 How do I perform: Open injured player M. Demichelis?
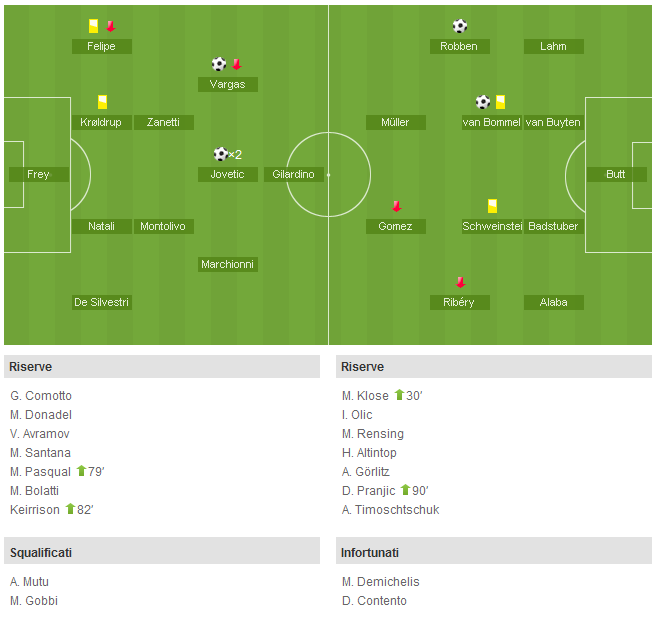380,582
